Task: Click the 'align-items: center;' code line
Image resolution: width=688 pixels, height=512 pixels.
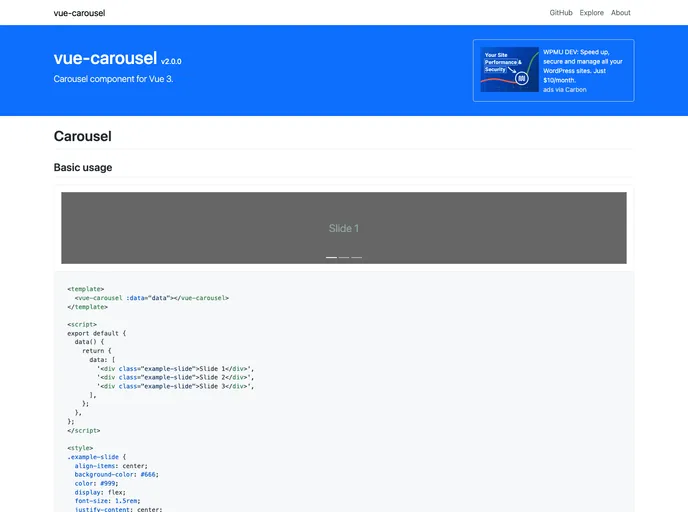Action: coord(111,465)
